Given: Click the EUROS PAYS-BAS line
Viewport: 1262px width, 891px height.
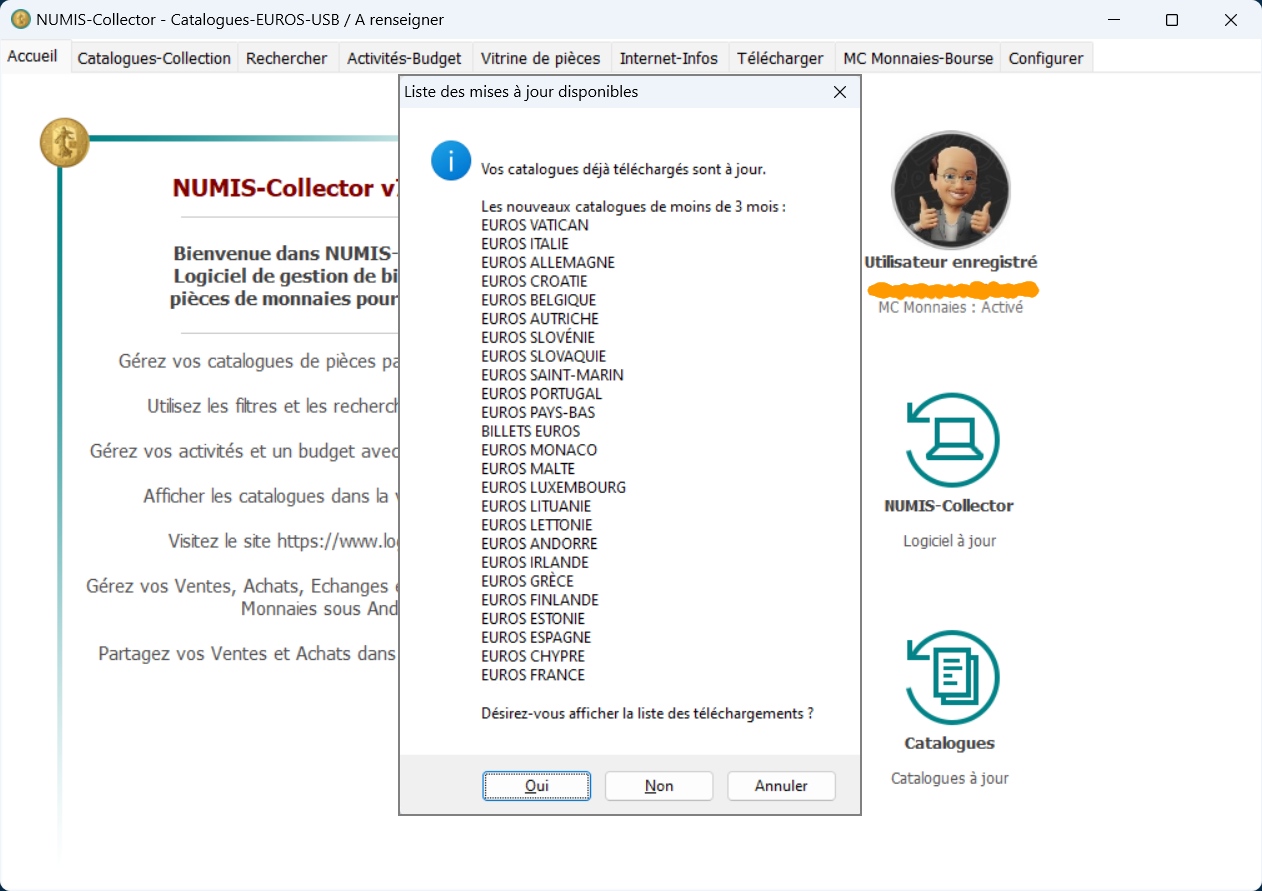Looking at the screenshot, I should point(538,413).
